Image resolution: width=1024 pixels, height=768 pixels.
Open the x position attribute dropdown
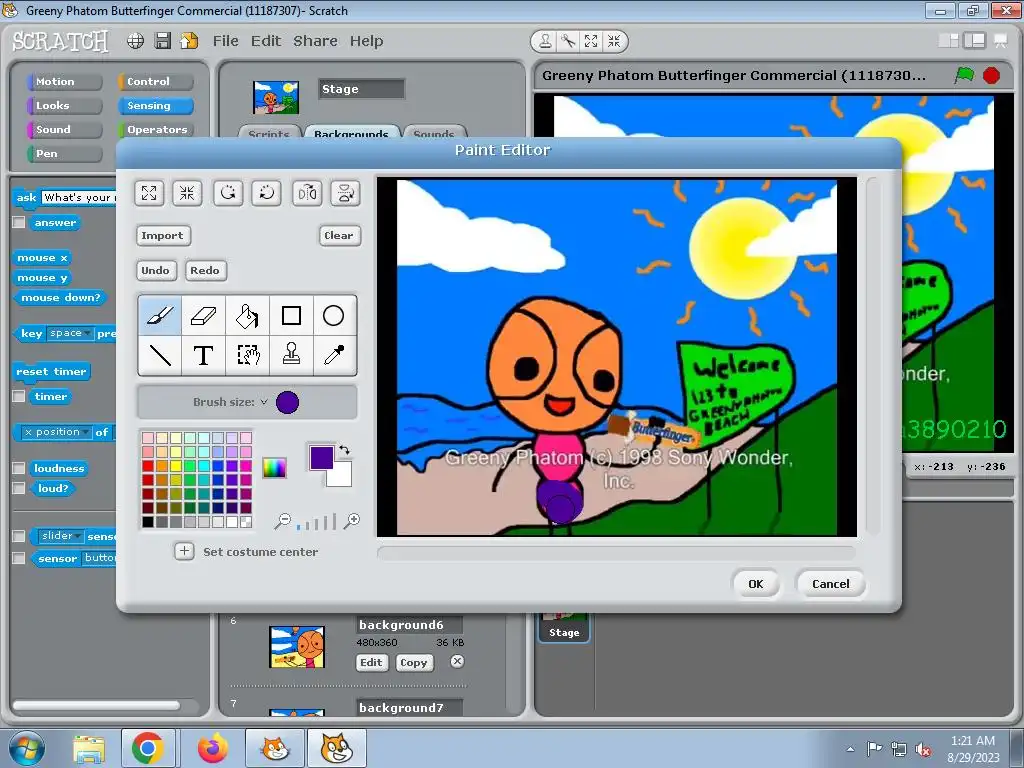[56, 432]
